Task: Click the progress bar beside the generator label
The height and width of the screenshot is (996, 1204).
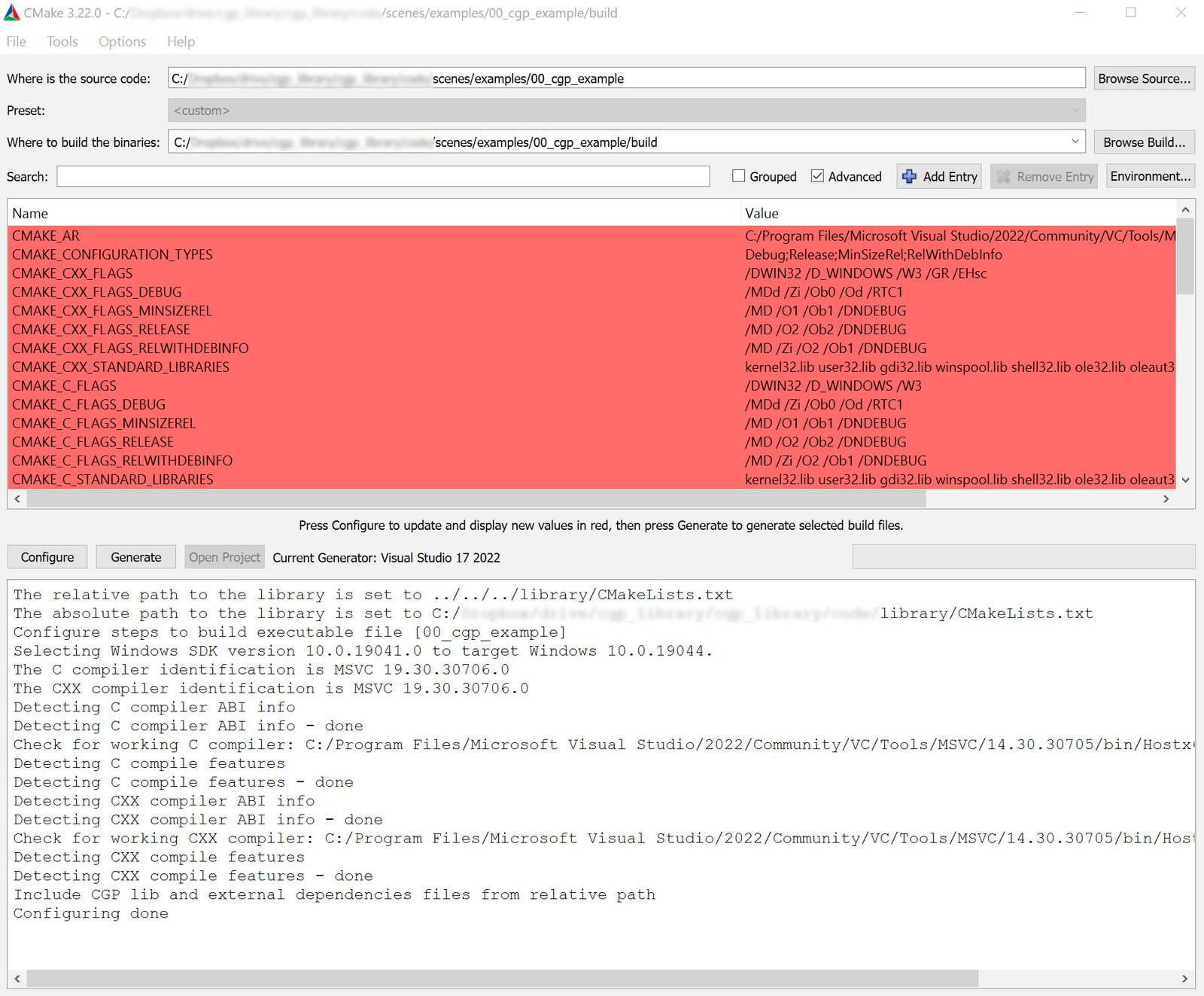Action: 1023,557
